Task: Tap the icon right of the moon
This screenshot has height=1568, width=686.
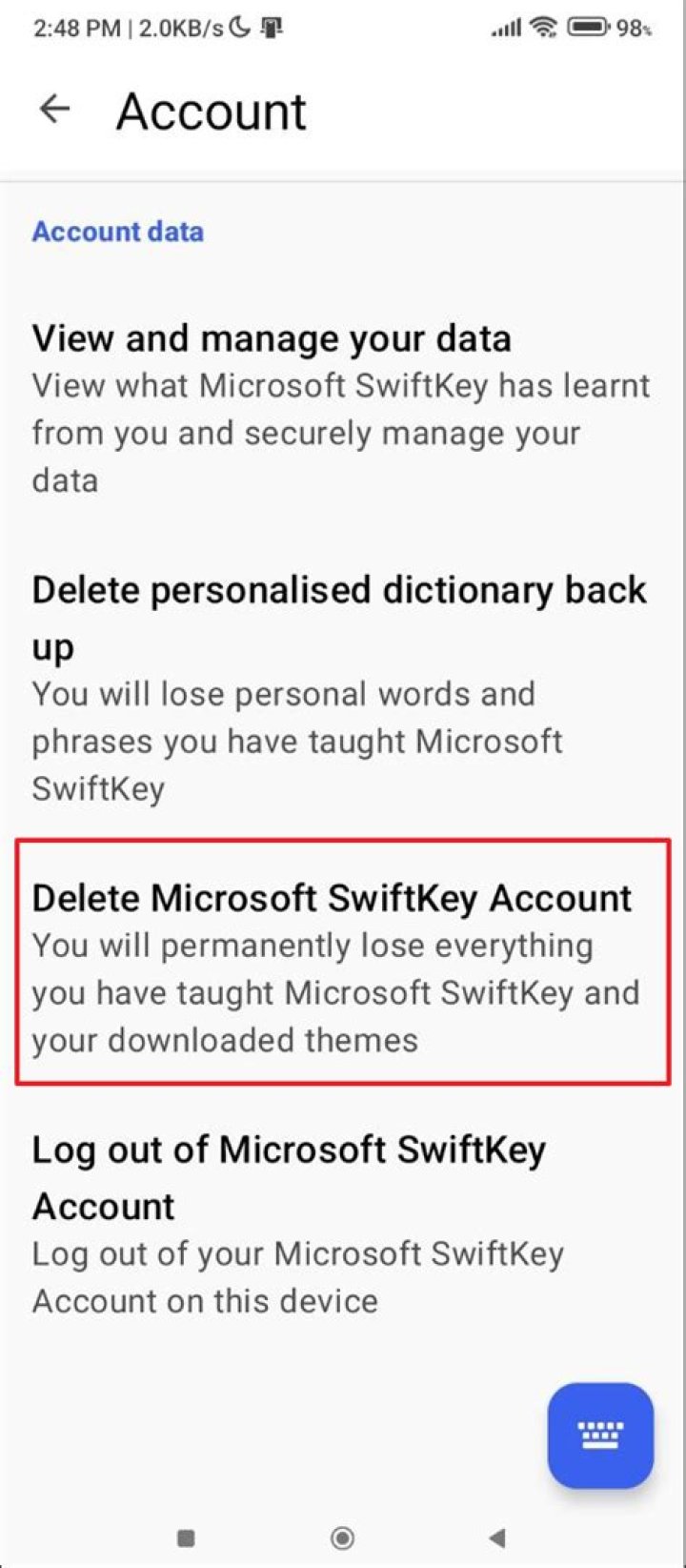Action: pos(272,28)
